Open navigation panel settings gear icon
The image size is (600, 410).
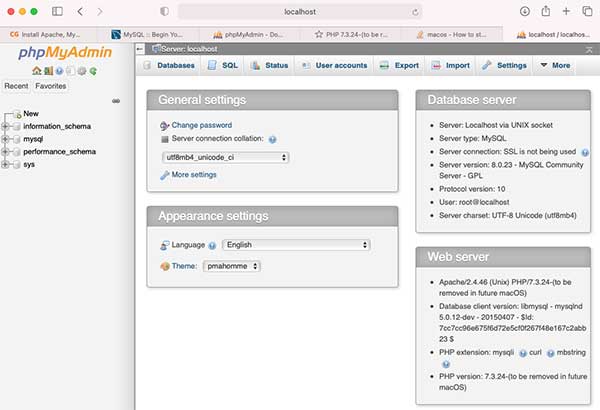[x=82, y=71]
